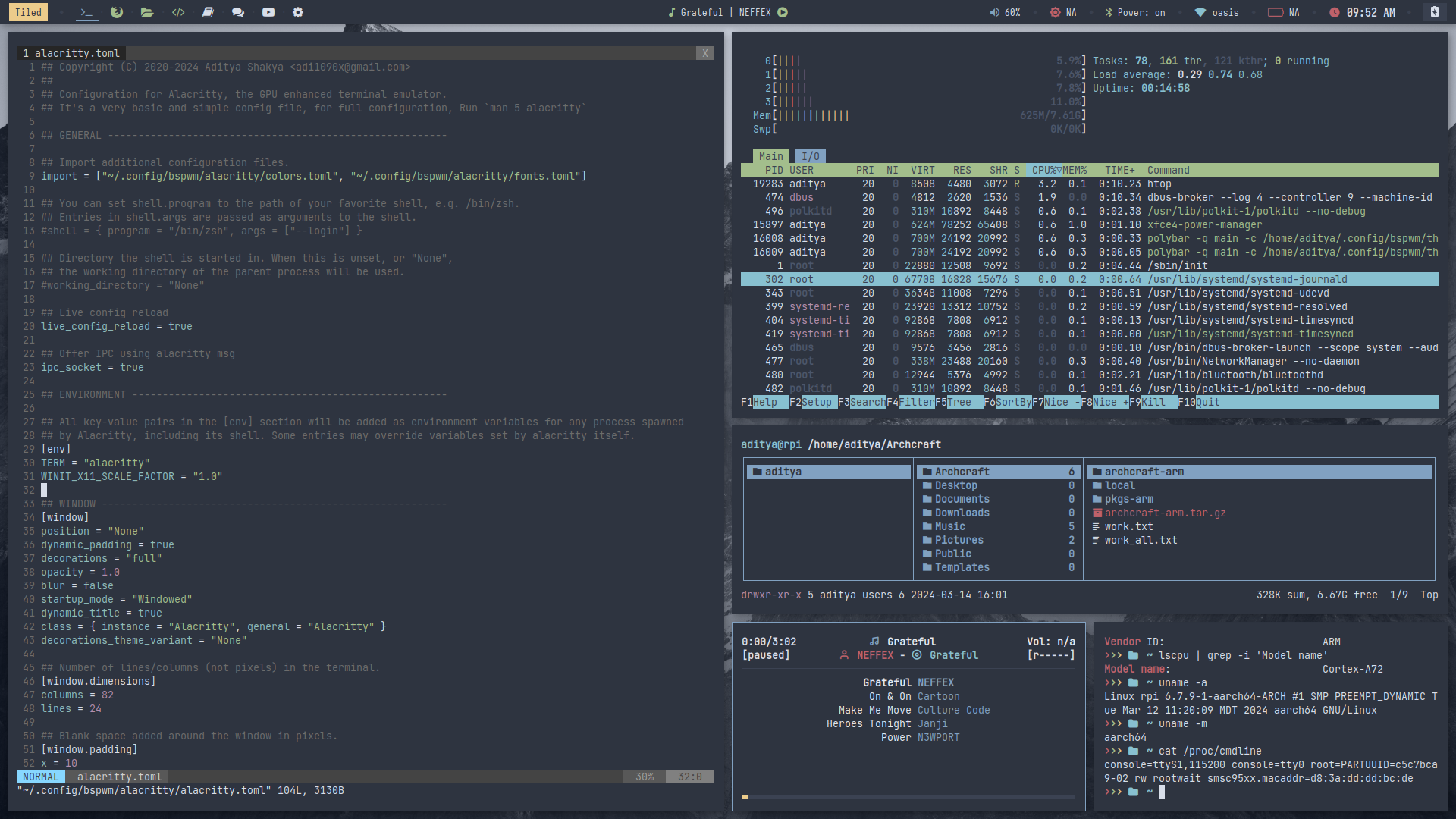Click the book documents workspace icon
The image size is (1456, 819).
point(208,12)
